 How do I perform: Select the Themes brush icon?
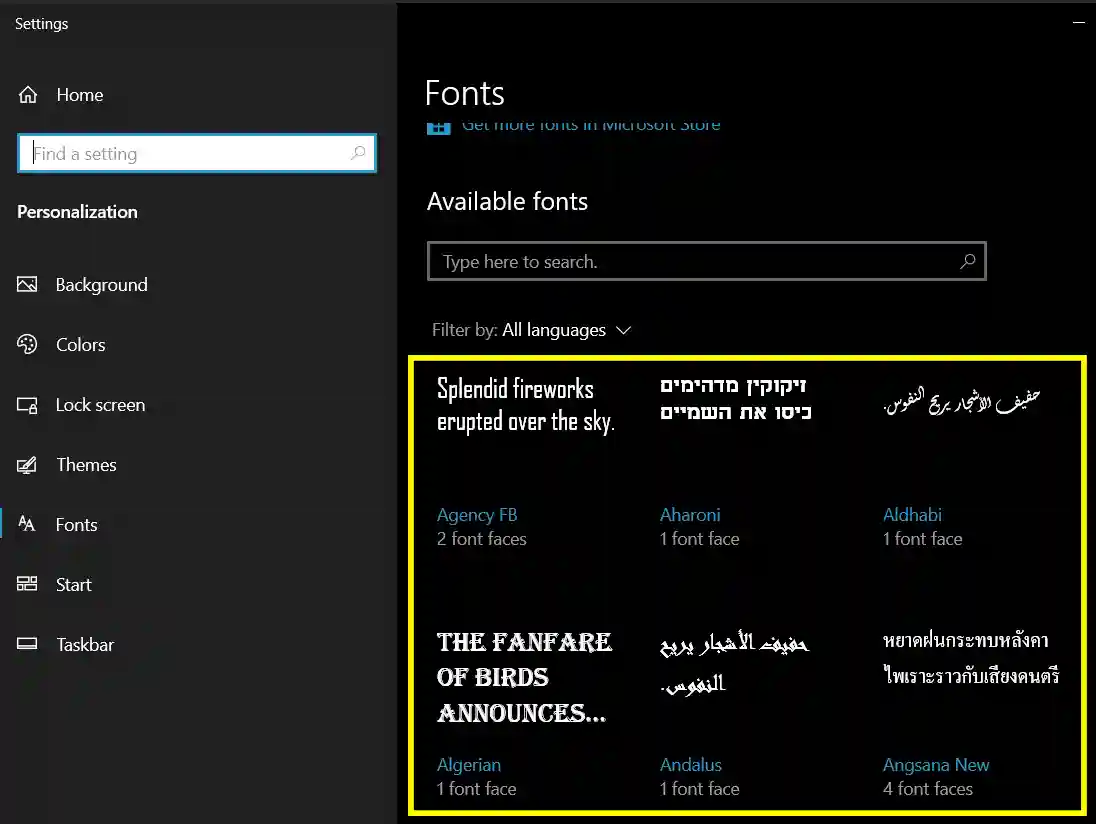[x=28, y=464]
